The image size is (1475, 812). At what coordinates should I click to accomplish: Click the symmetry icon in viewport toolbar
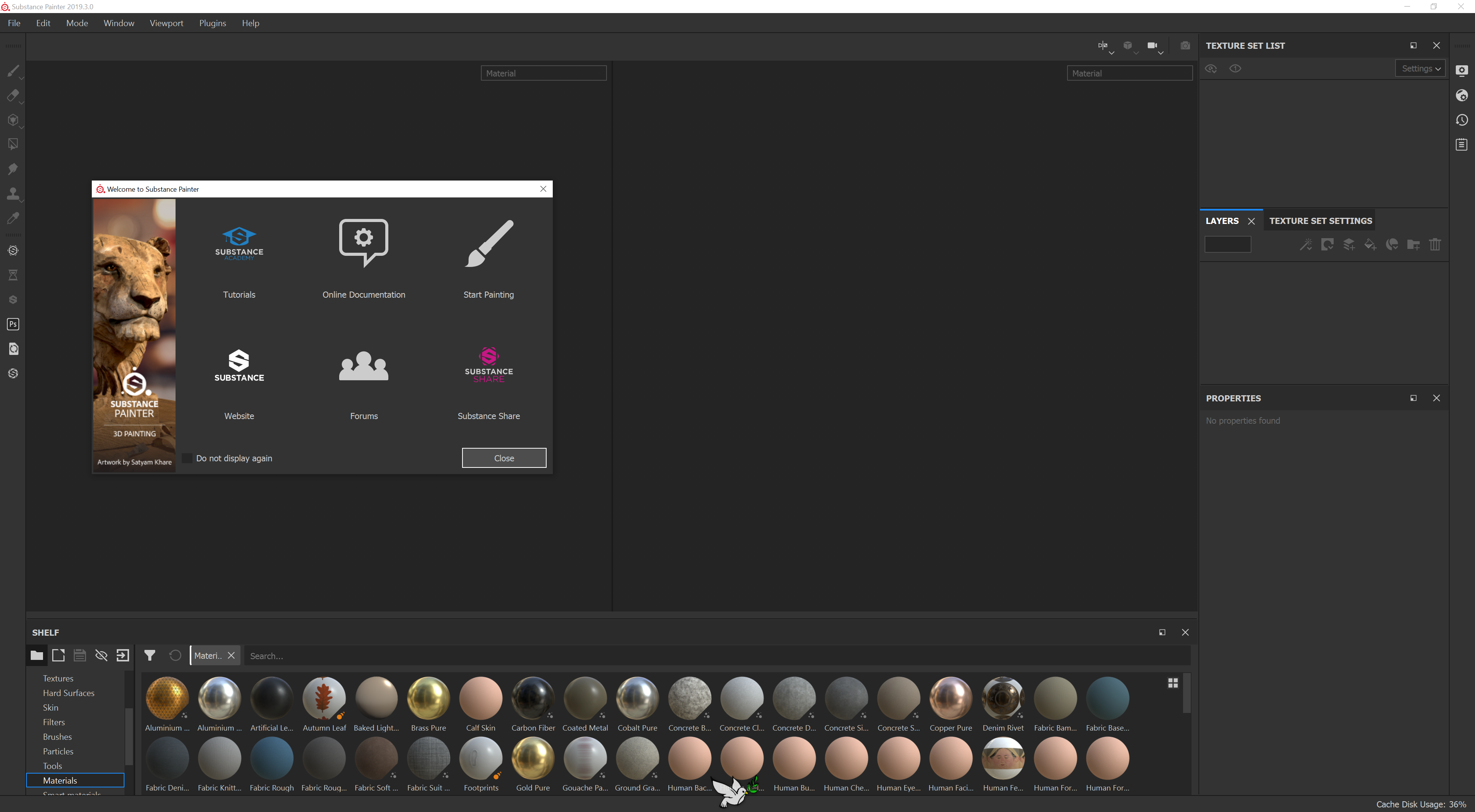click(x=1102, y=45)
